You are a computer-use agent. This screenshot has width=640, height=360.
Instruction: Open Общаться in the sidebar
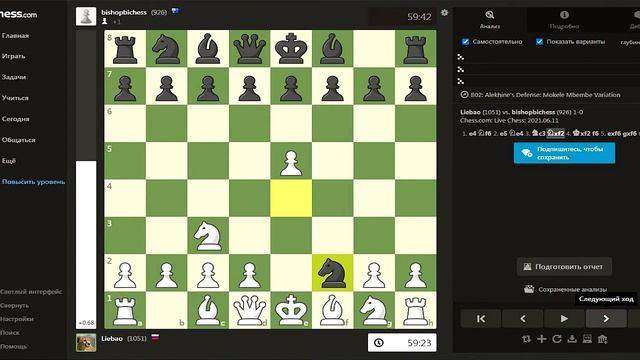click(x=18, y=140)
